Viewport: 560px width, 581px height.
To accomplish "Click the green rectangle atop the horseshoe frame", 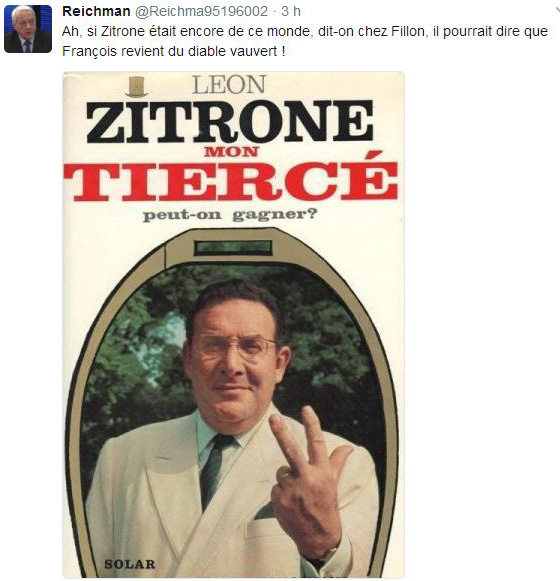I will [233, 248].
